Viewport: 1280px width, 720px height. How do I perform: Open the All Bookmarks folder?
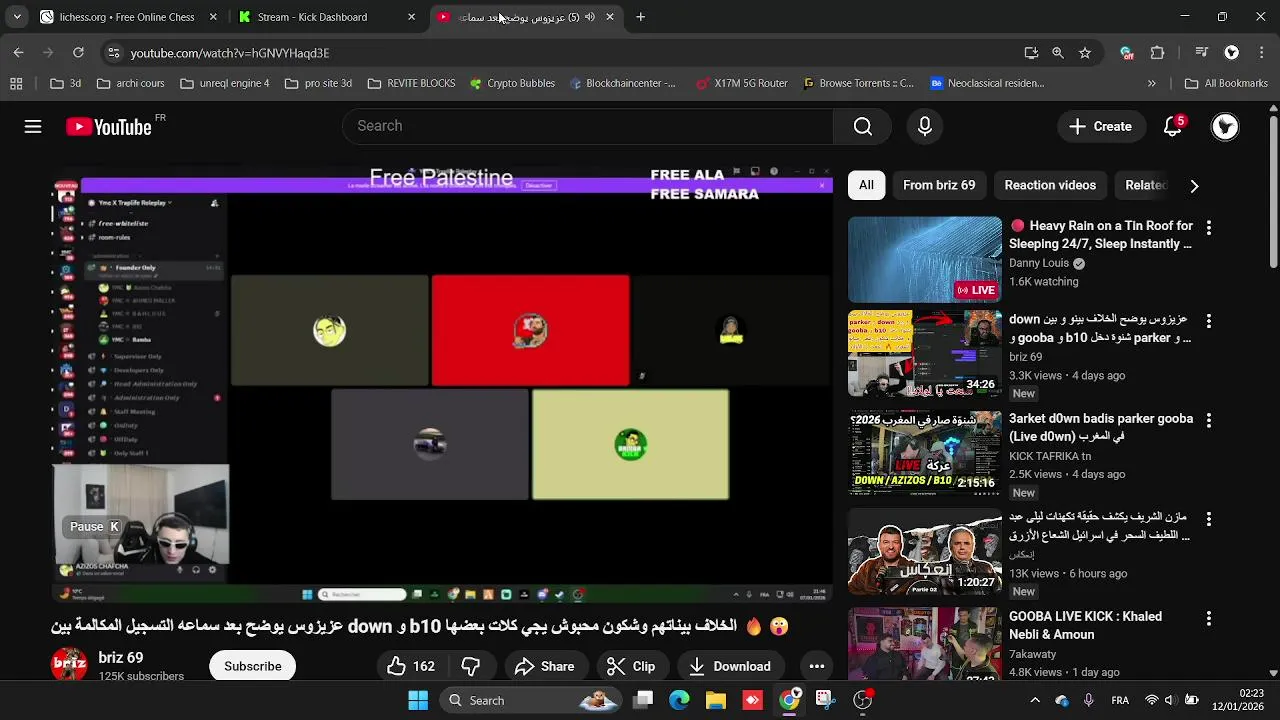coord(1226,84)
